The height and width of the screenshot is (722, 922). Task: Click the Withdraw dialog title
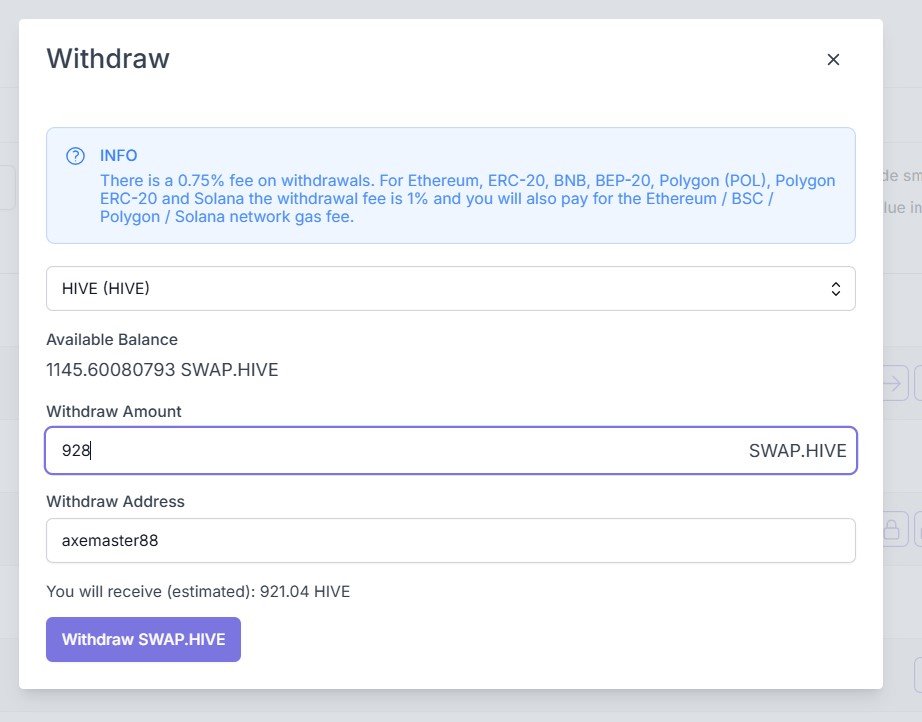click(x=108, y=58)
